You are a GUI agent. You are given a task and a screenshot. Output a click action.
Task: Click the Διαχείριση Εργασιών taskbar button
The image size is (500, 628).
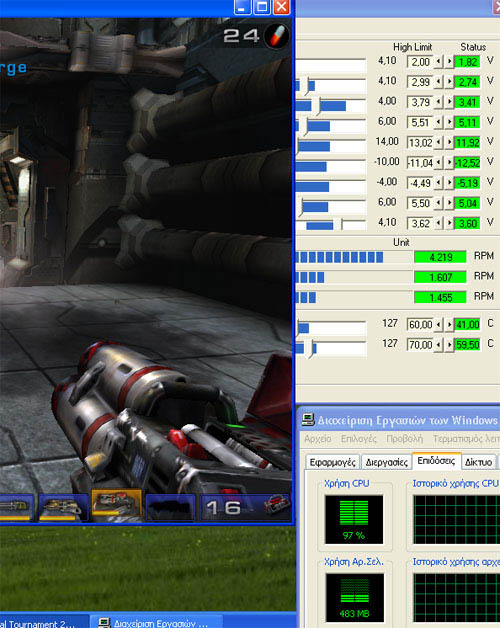(x=156, y=623)
